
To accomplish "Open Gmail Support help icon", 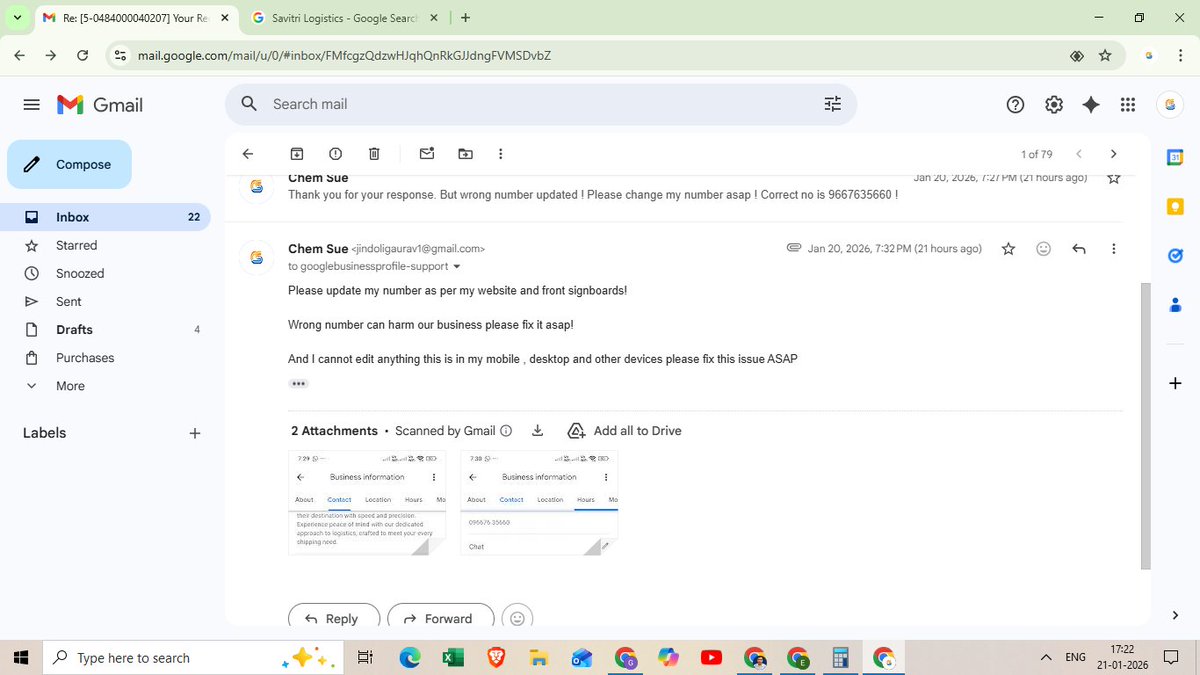I will point(1015,104).
